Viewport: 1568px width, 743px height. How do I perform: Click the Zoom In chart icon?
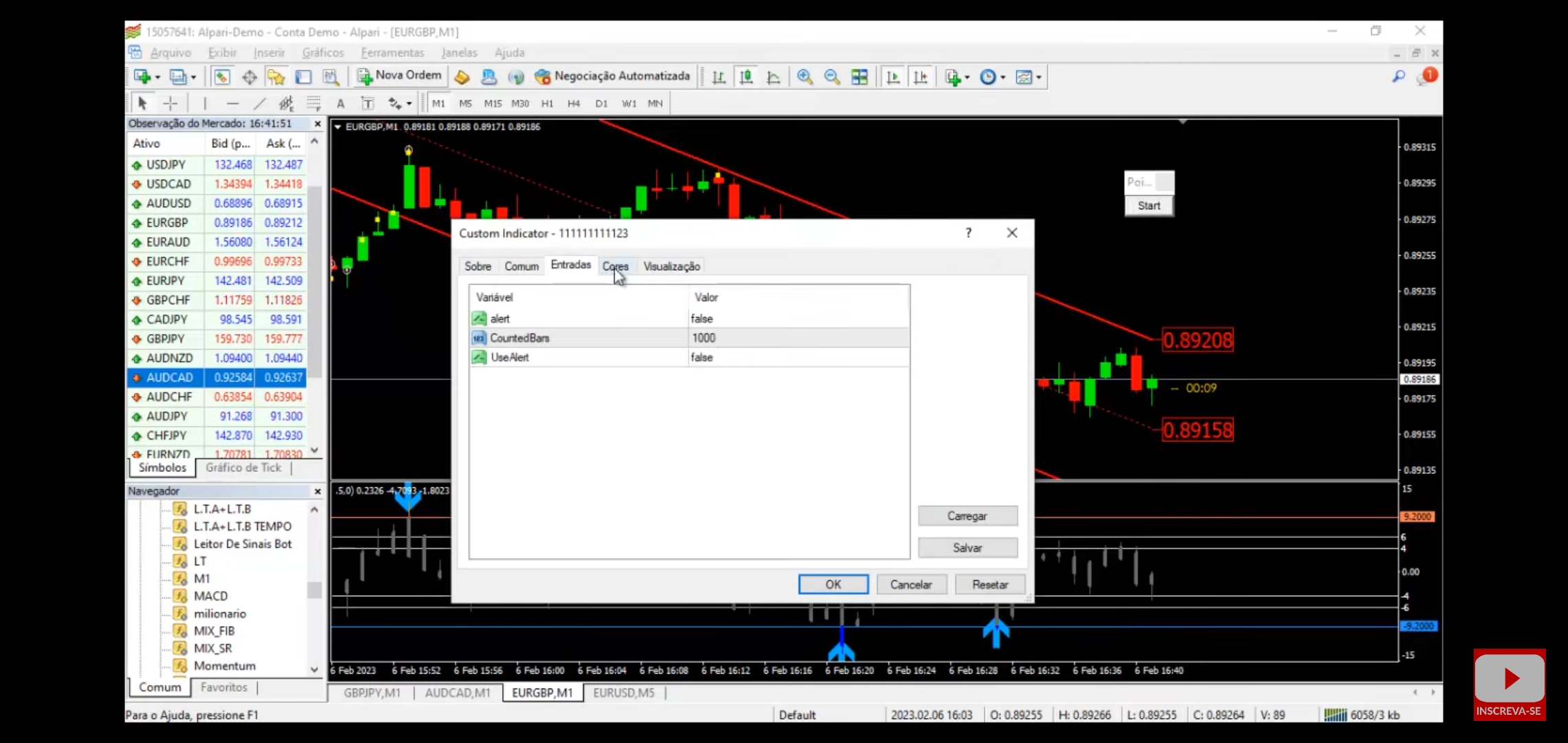(805, 77)
